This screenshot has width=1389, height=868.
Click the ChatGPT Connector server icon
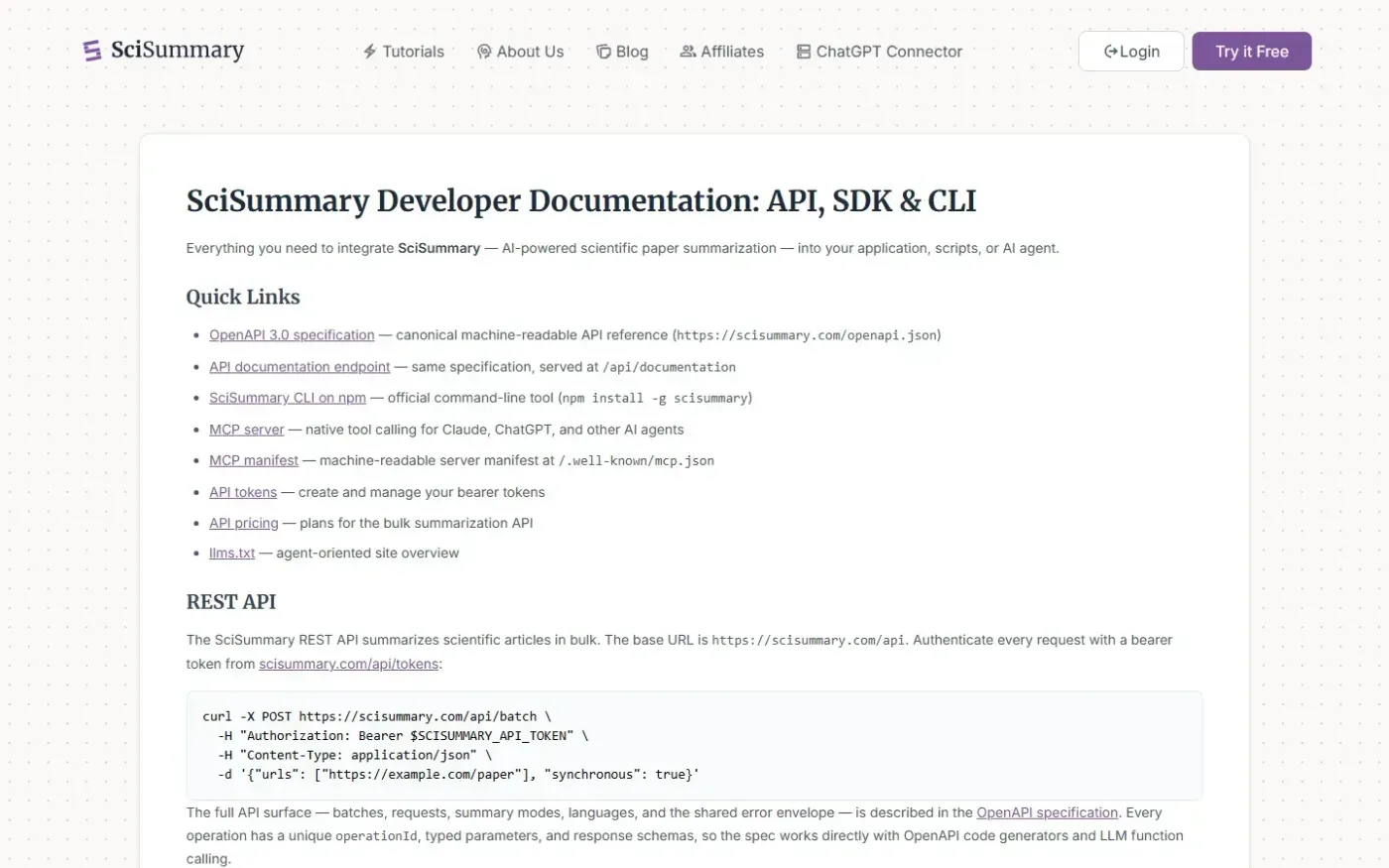(x=804, y=52)
